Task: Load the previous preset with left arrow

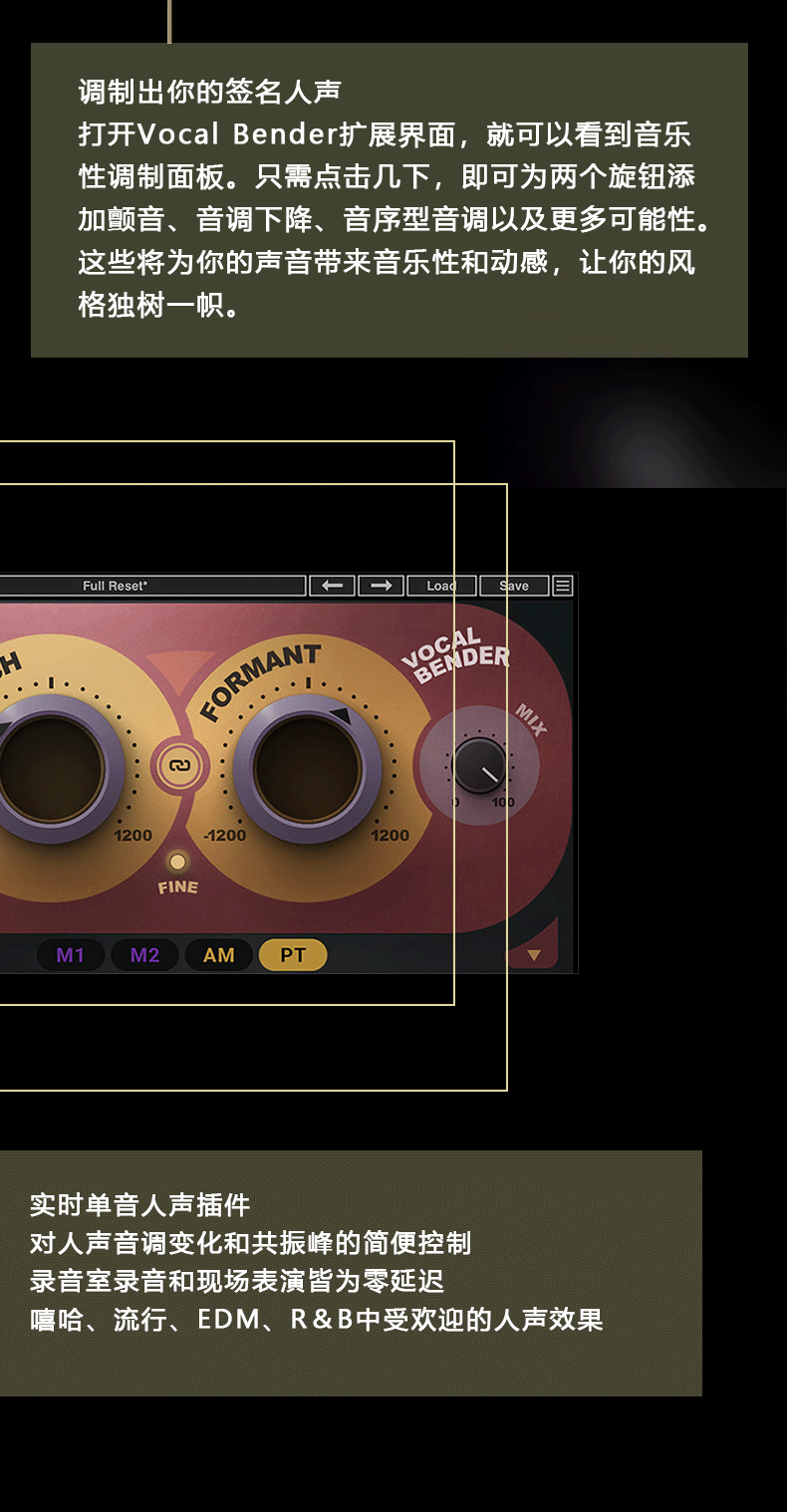Action: coord(333,586)
